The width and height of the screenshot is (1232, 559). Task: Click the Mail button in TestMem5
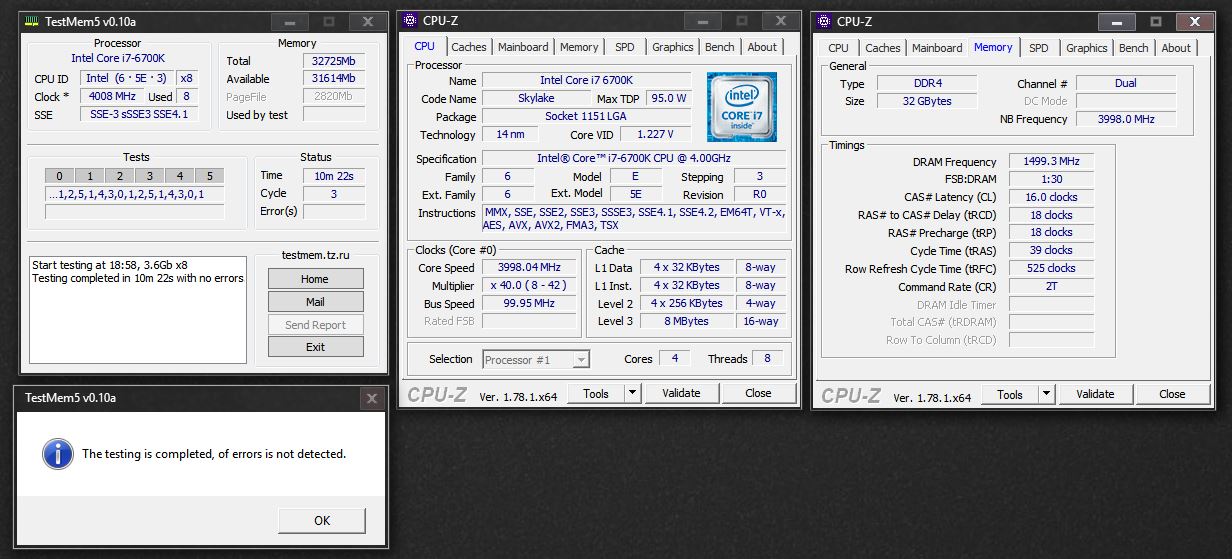point(315,302)
